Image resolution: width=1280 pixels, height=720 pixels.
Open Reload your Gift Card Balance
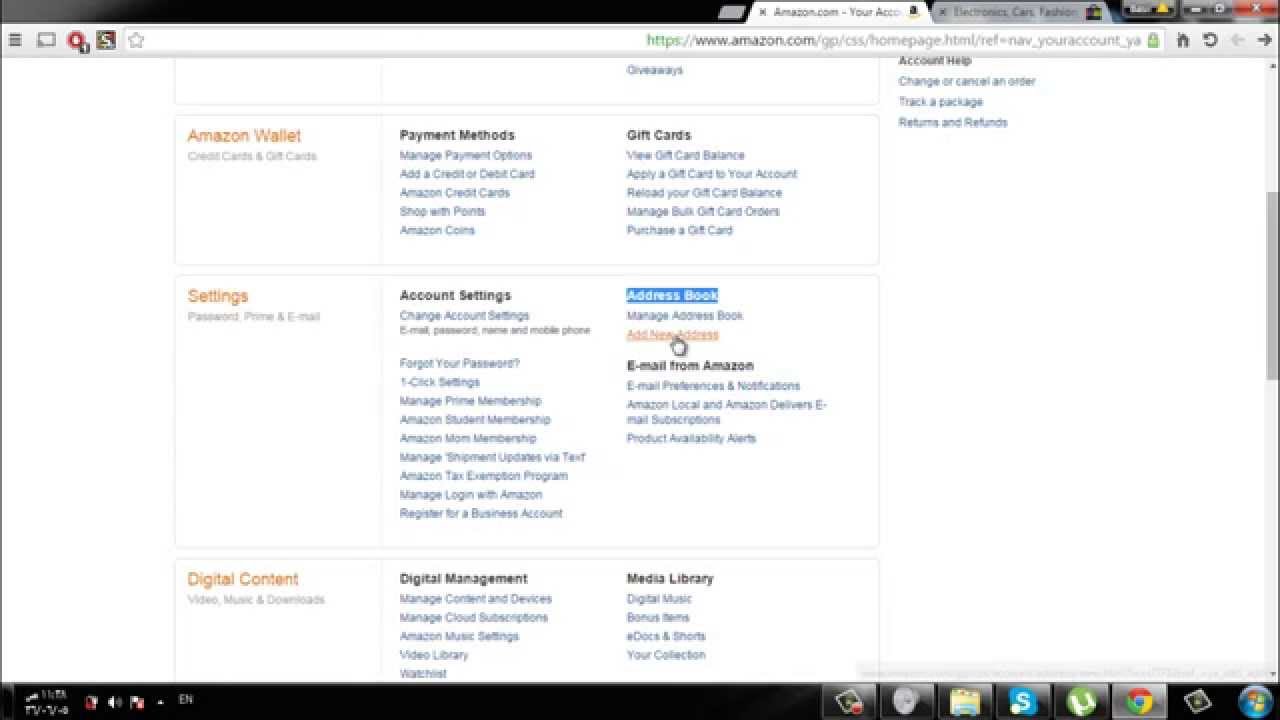tap(704, 193)
